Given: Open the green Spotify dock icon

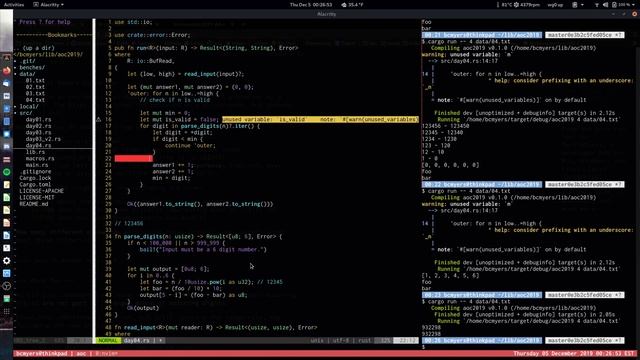Looking at the screenshot, I should pos(7,172).
